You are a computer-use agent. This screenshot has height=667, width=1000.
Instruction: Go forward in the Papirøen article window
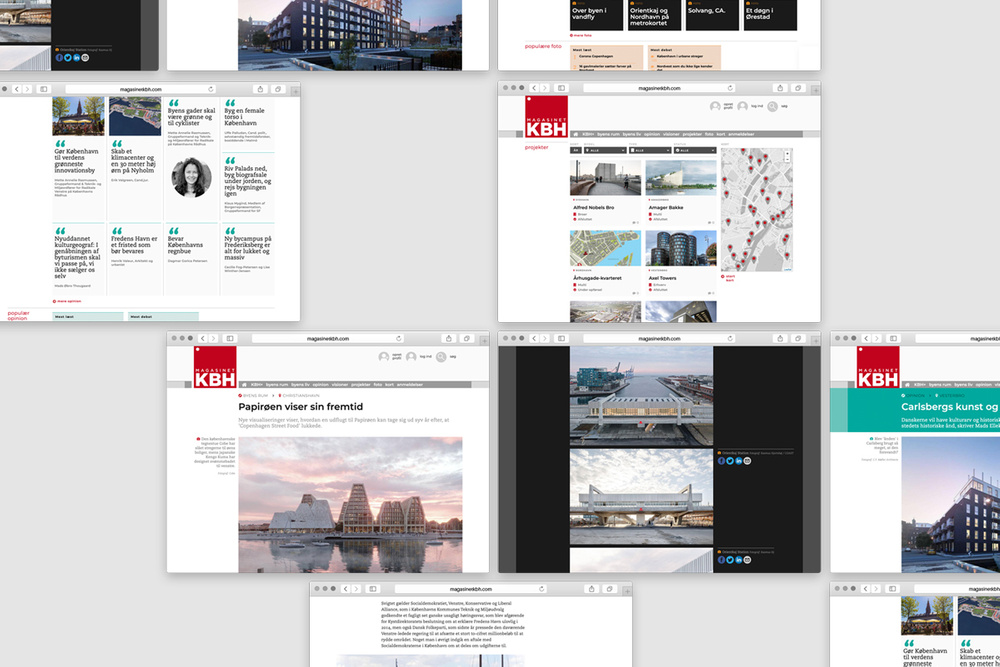pos(214,339)
